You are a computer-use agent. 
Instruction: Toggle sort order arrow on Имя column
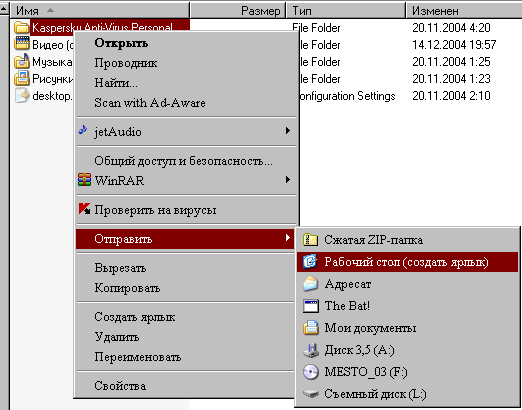(x=50, y=10)
